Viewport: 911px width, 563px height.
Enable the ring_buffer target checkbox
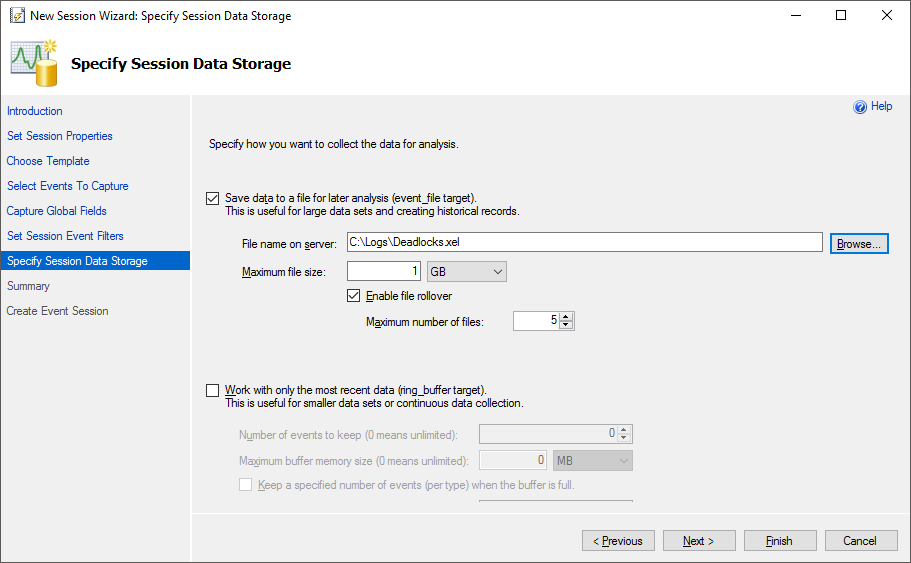coord(213,390)
